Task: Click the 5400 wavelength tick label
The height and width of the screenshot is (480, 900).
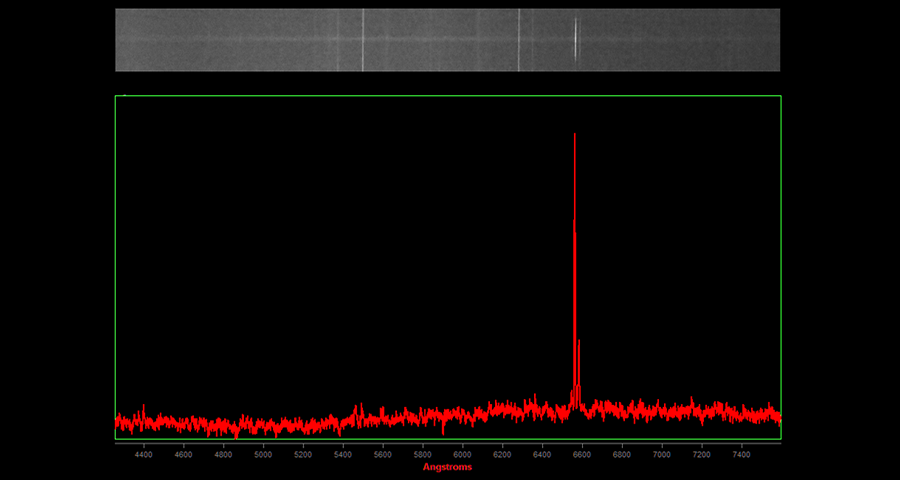Action: tap(343, 454)
